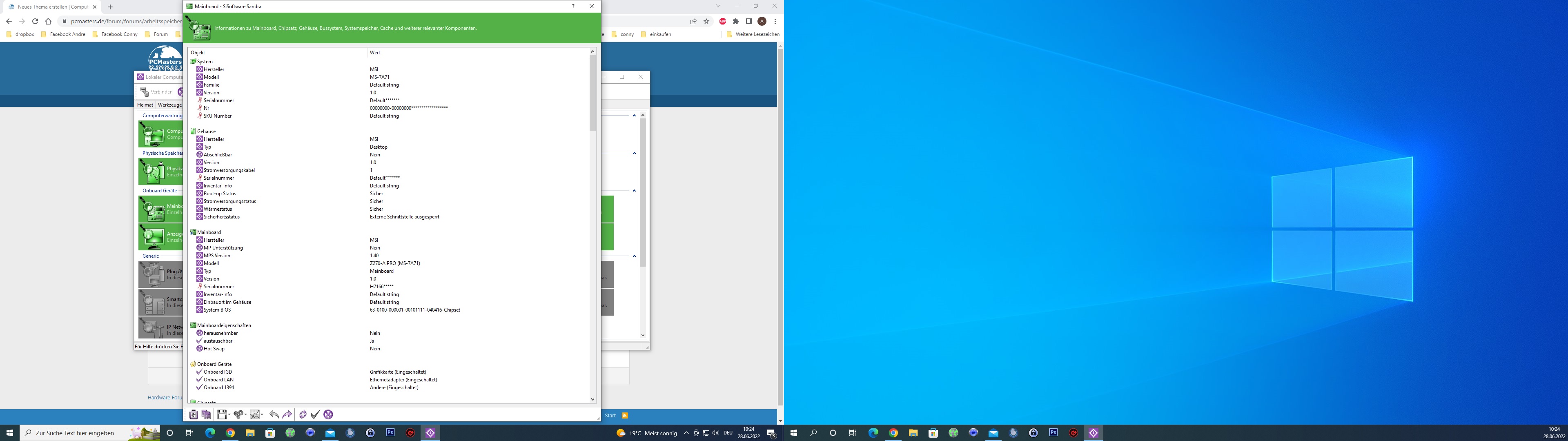Open the Heimat tab in the Sandra window
Viewport: 1568px width, 441px height.
click(145, 105)
